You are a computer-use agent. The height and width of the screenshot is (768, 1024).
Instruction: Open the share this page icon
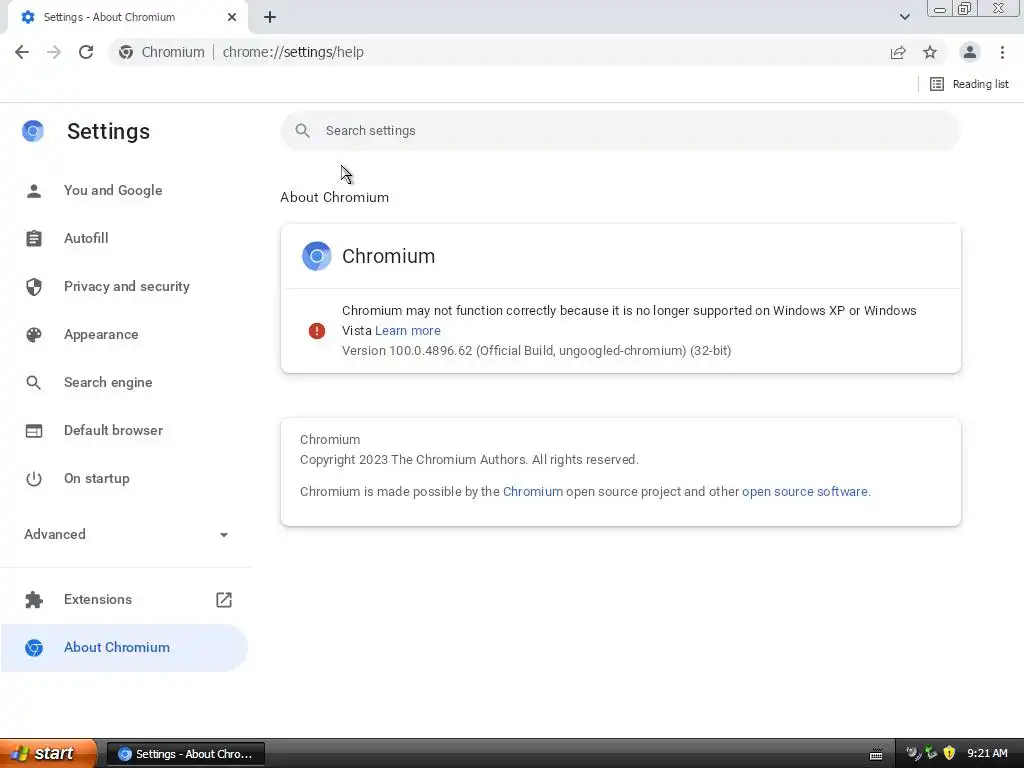point(898,52)
